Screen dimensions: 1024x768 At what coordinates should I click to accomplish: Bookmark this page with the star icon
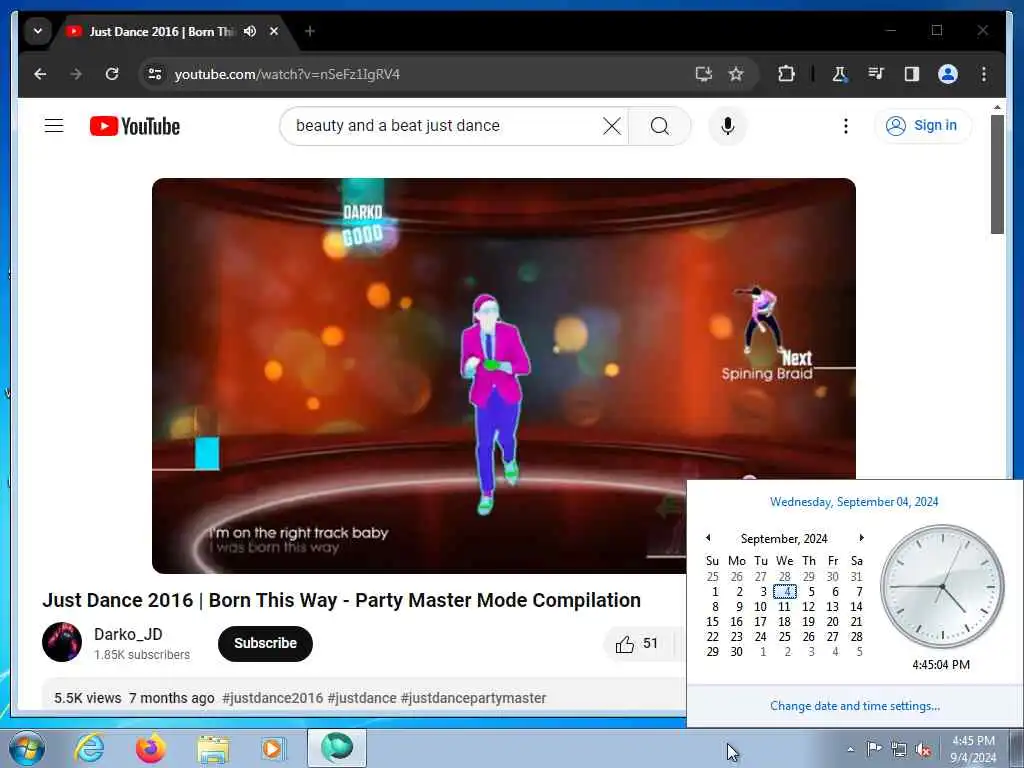coord(736,74)
